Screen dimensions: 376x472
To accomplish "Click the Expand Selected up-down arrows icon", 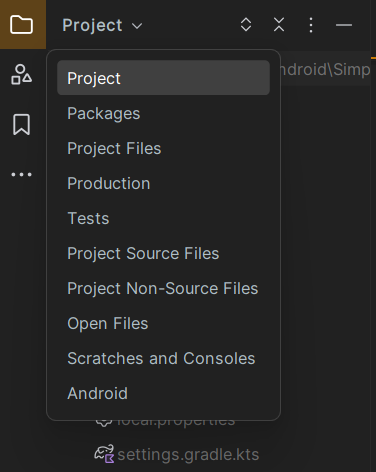I will (x=246, y=25).
